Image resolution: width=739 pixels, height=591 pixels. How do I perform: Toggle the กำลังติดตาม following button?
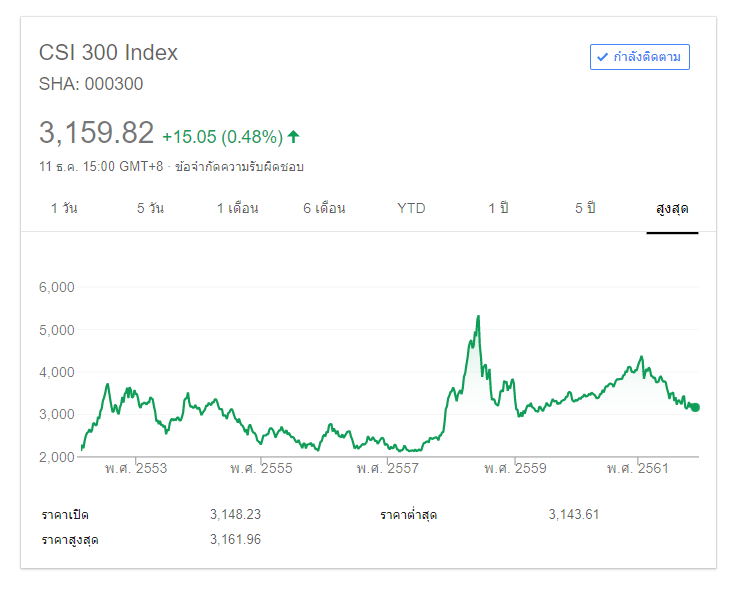tap(640, 57)
